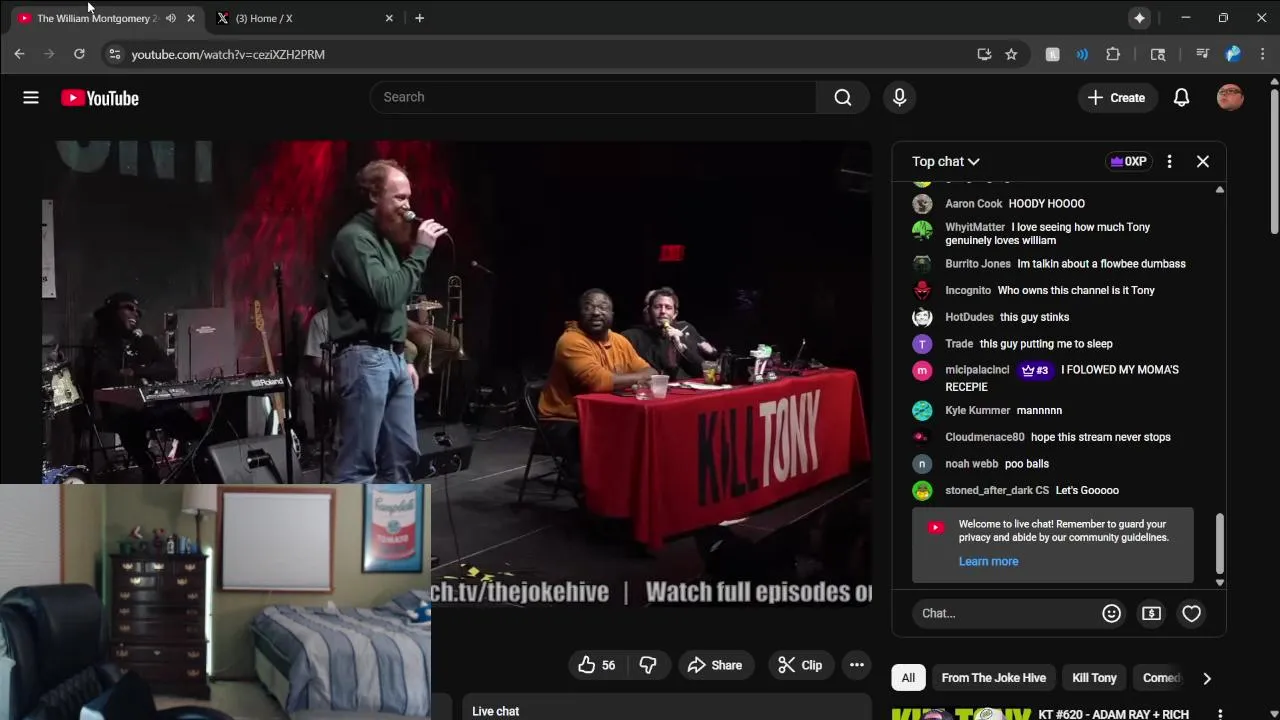Select the Live chat section heading
The width and height of the screenshot is (1280, 720).
click(495, 711)
